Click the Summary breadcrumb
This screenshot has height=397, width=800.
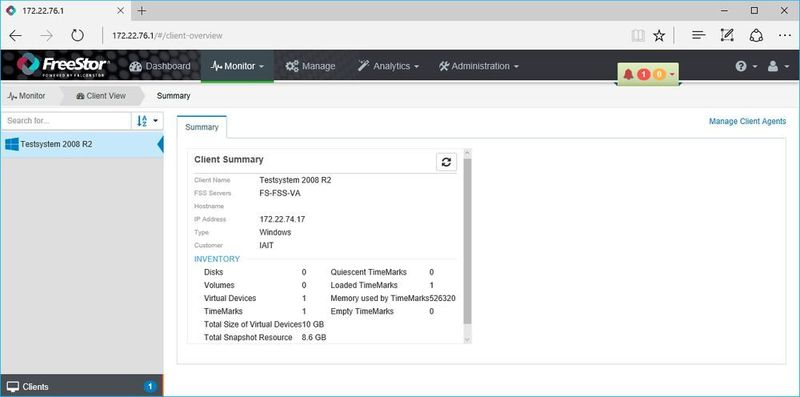point(173,96)
